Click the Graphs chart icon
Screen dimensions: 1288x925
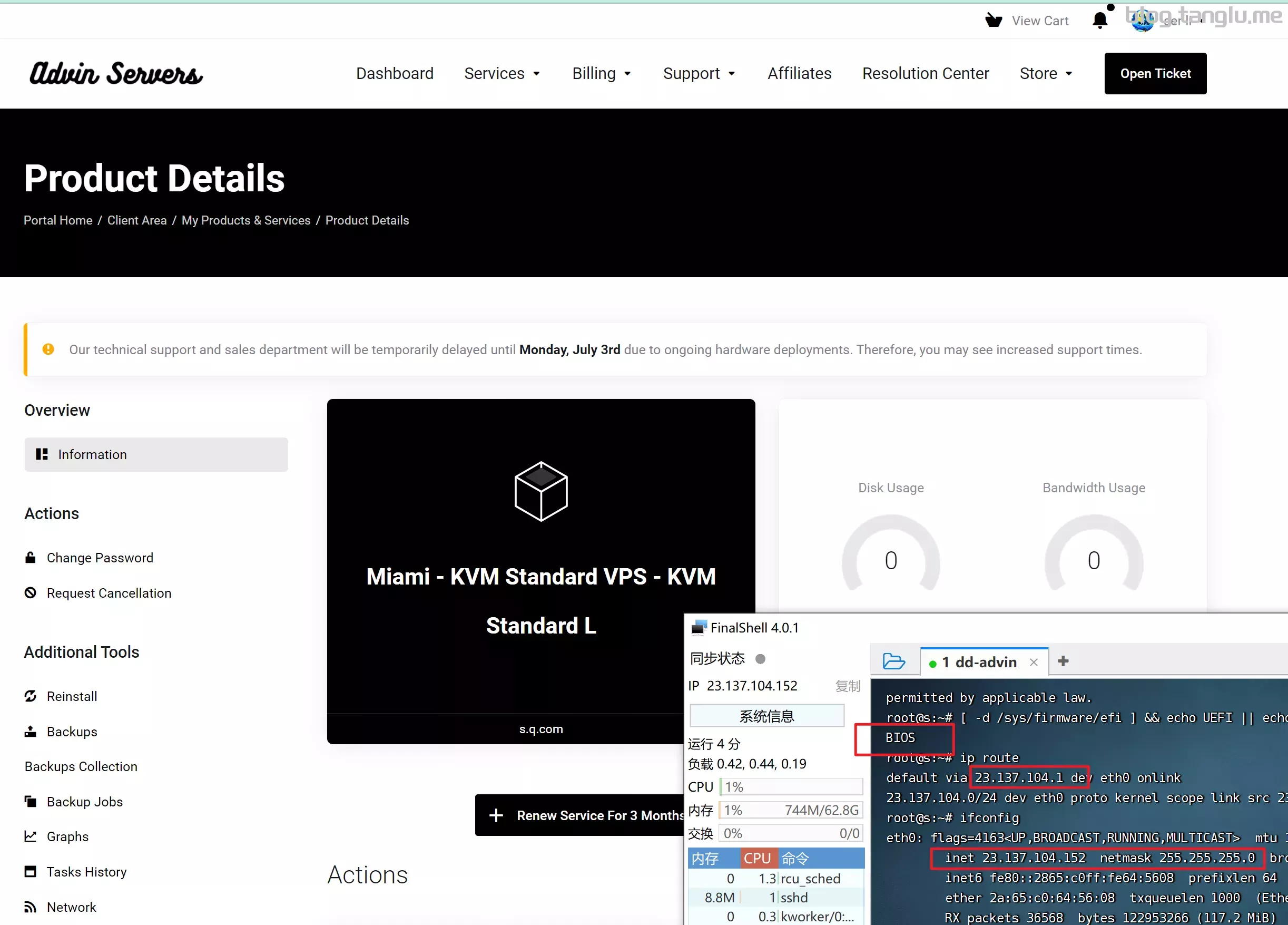click(31, 836)
